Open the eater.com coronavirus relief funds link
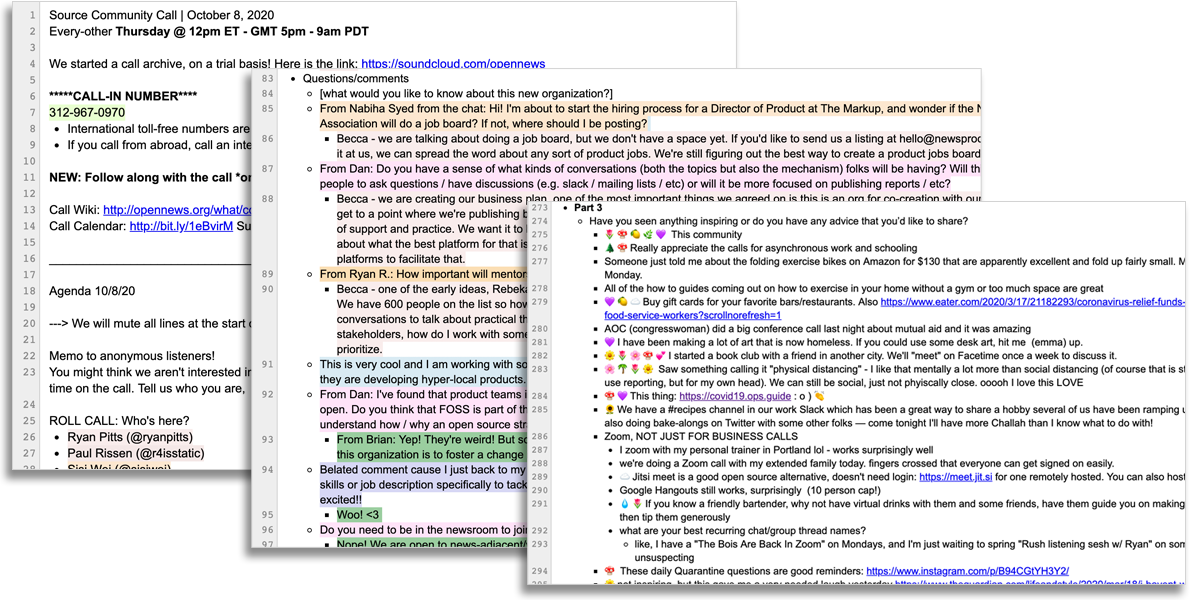Screen dimensions: 1200x600 pyautogui.click(x=1033, y=301)
